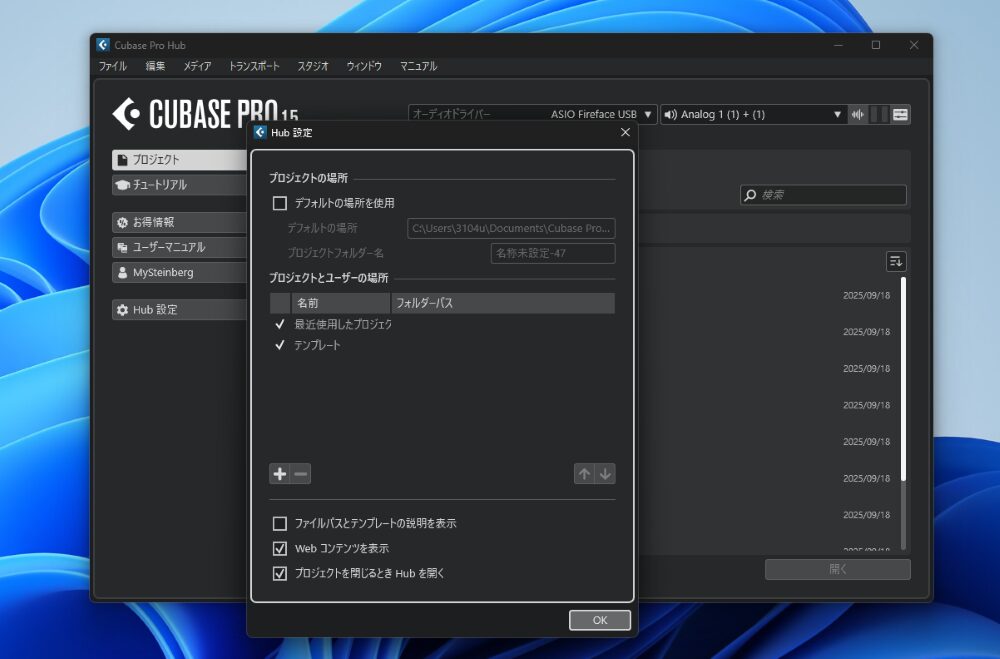Expand the ASIO Fireface USB driver dropdown
Image resolution: width=1000 pixels, height=659 pixels.
pyautogui.click(x=648, y=115)
